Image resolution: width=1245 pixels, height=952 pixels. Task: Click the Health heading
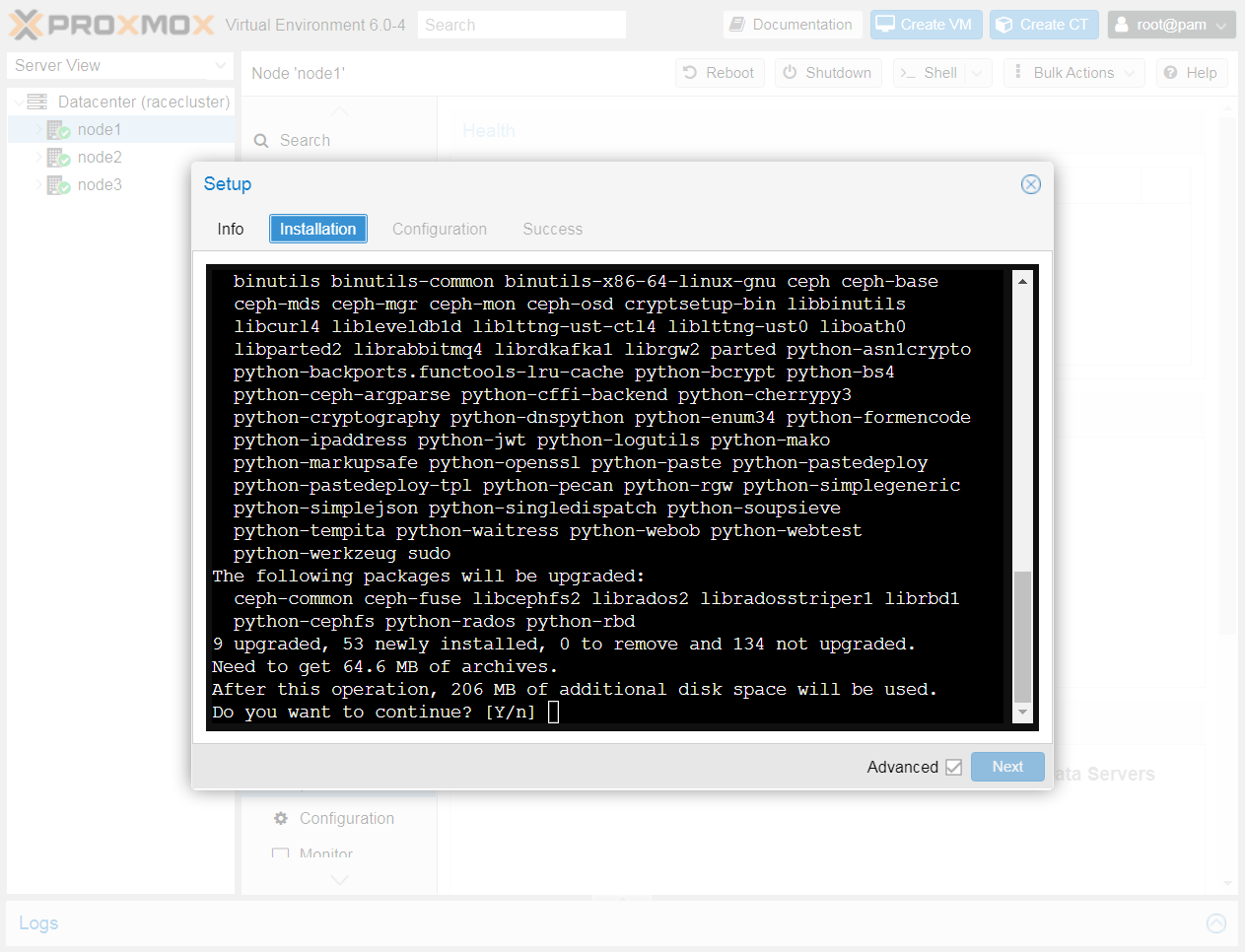[489, 131]
